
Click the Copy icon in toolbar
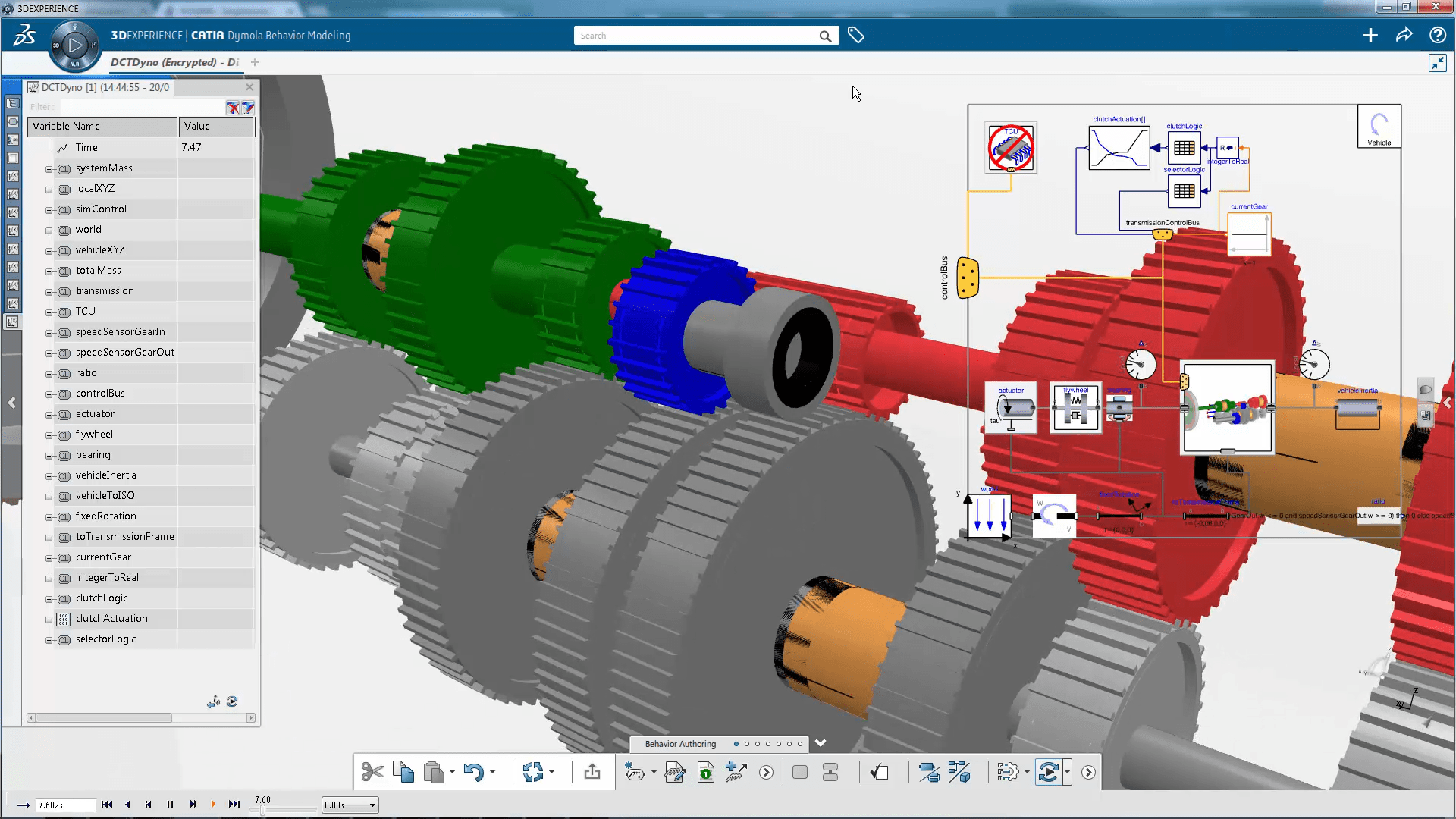pos(403,772)
